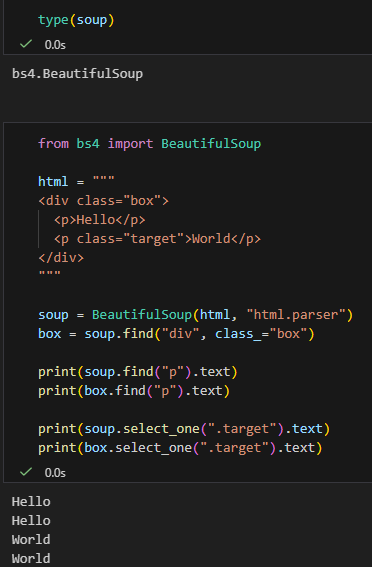Click the last World output line
The width and height of the screenshot is (372, 567).
coord(31,558)
